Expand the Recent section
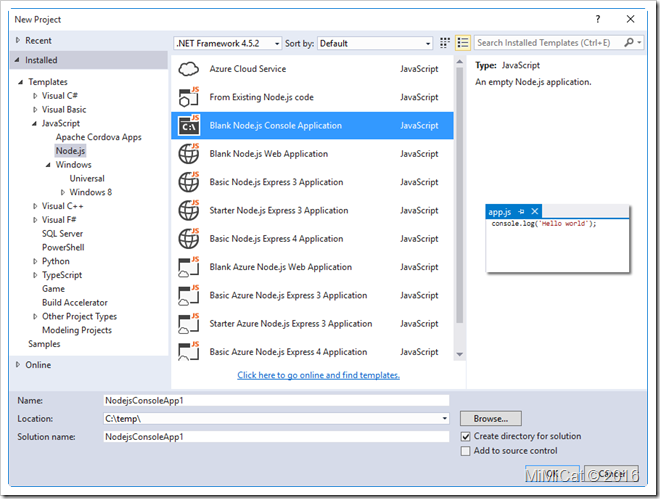The height and width of the screenshot is (499, 660). 18,40
